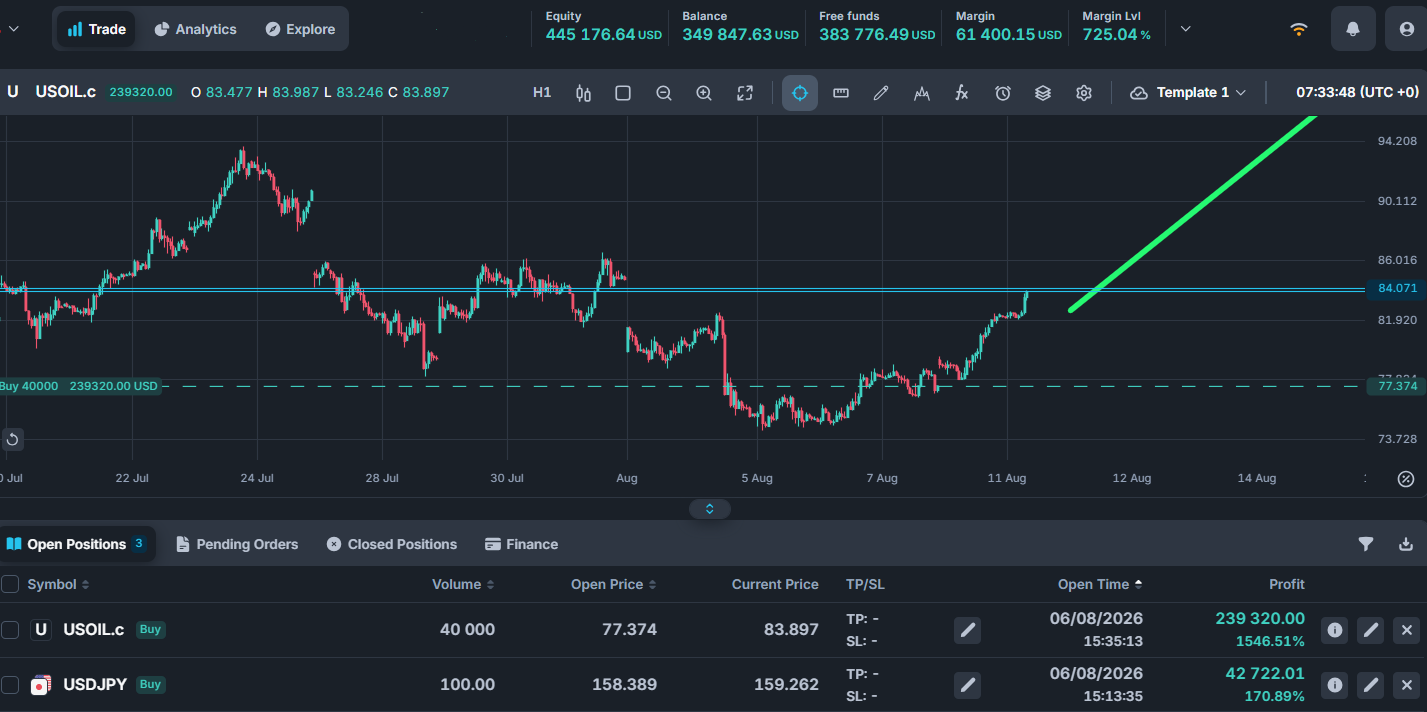The width and height of the screenshot is (1427, 712).
Task: Select the ruler measurement tool
Action: pos(841,93)
